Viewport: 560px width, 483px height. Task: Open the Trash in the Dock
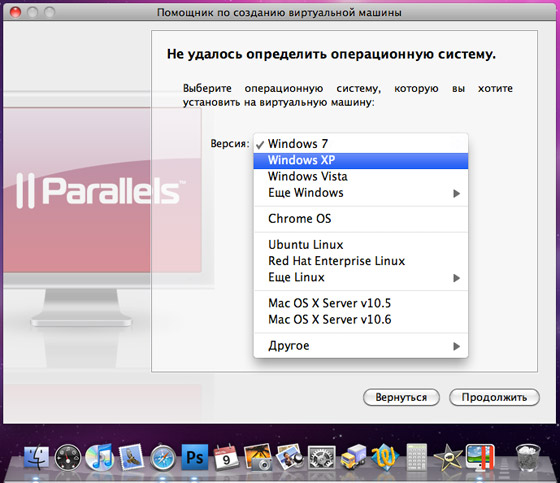coord(528,457)
